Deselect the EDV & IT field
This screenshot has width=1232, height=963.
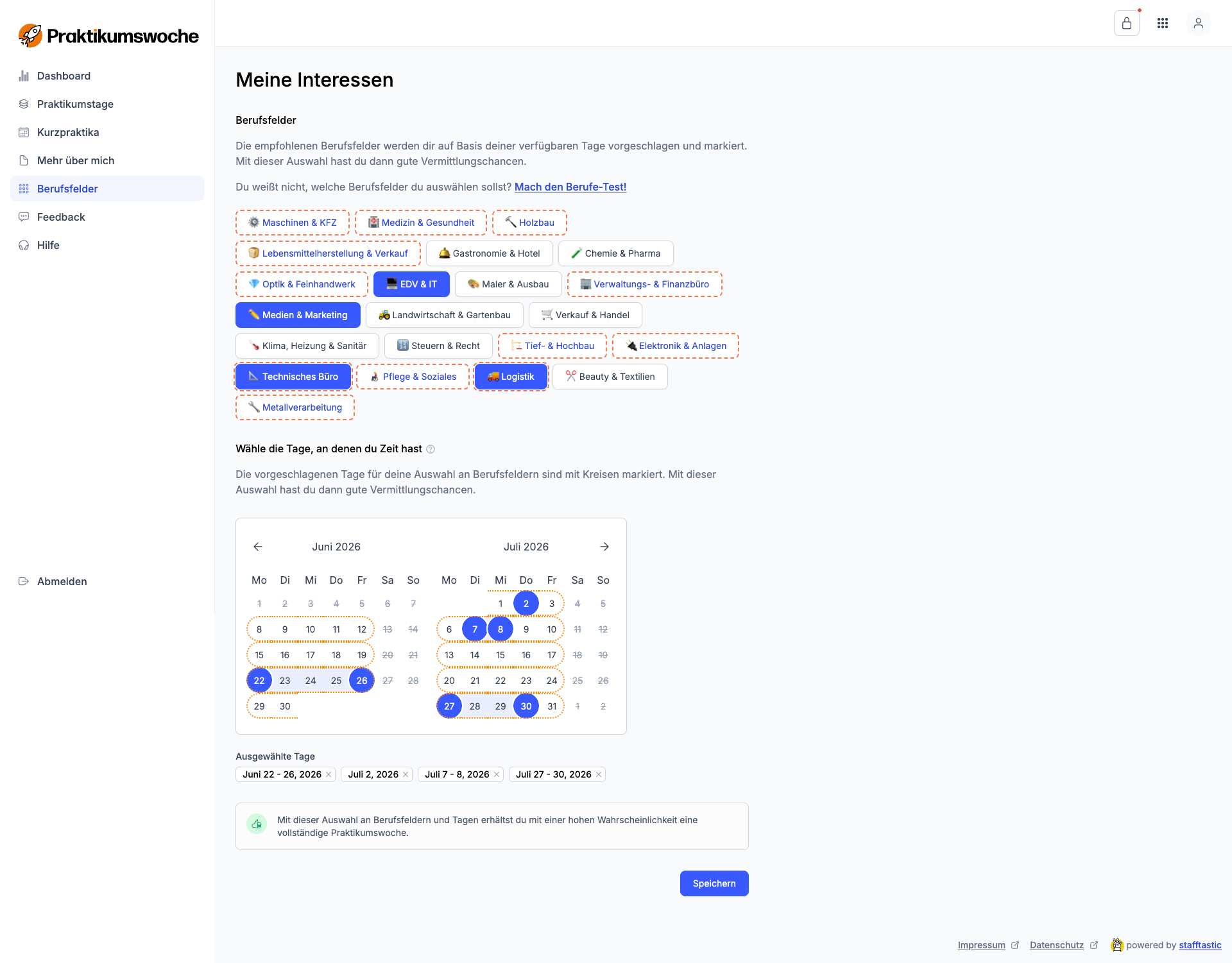(x=411, y=284)
